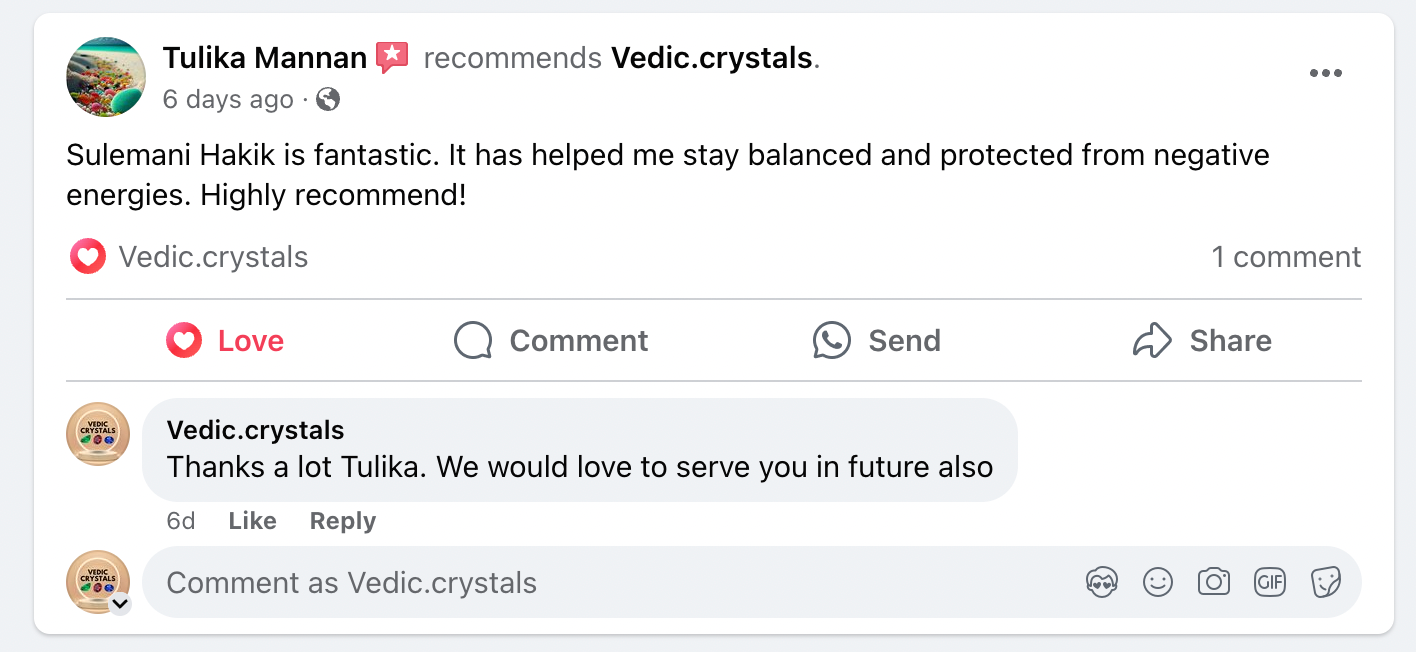Switch commenting profile via avatar dropdown arrow

(120, 603)
